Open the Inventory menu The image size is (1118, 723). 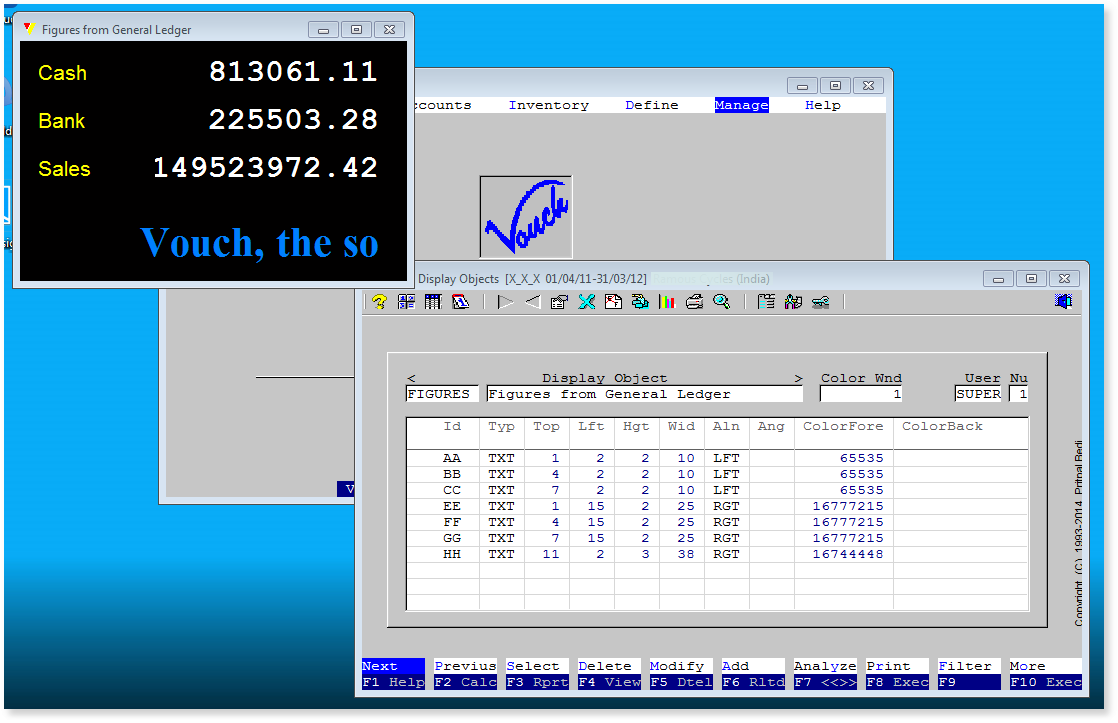(x=548, y=104)
